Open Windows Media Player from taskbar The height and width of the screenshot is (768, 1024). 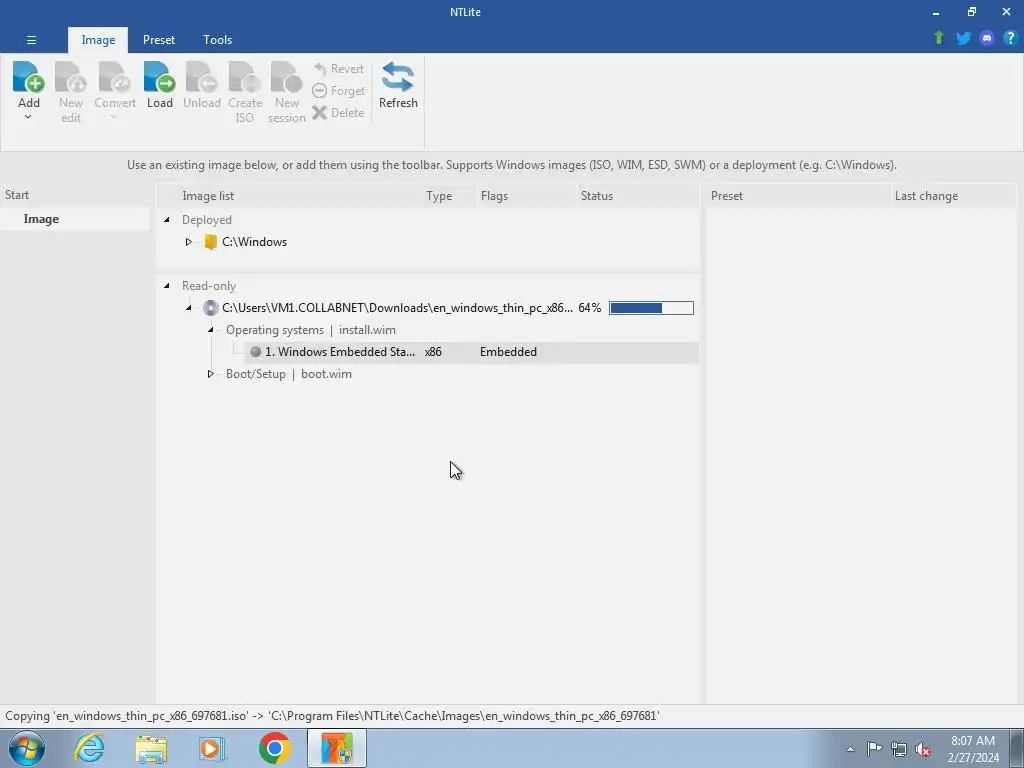click(x=212, y=748)
